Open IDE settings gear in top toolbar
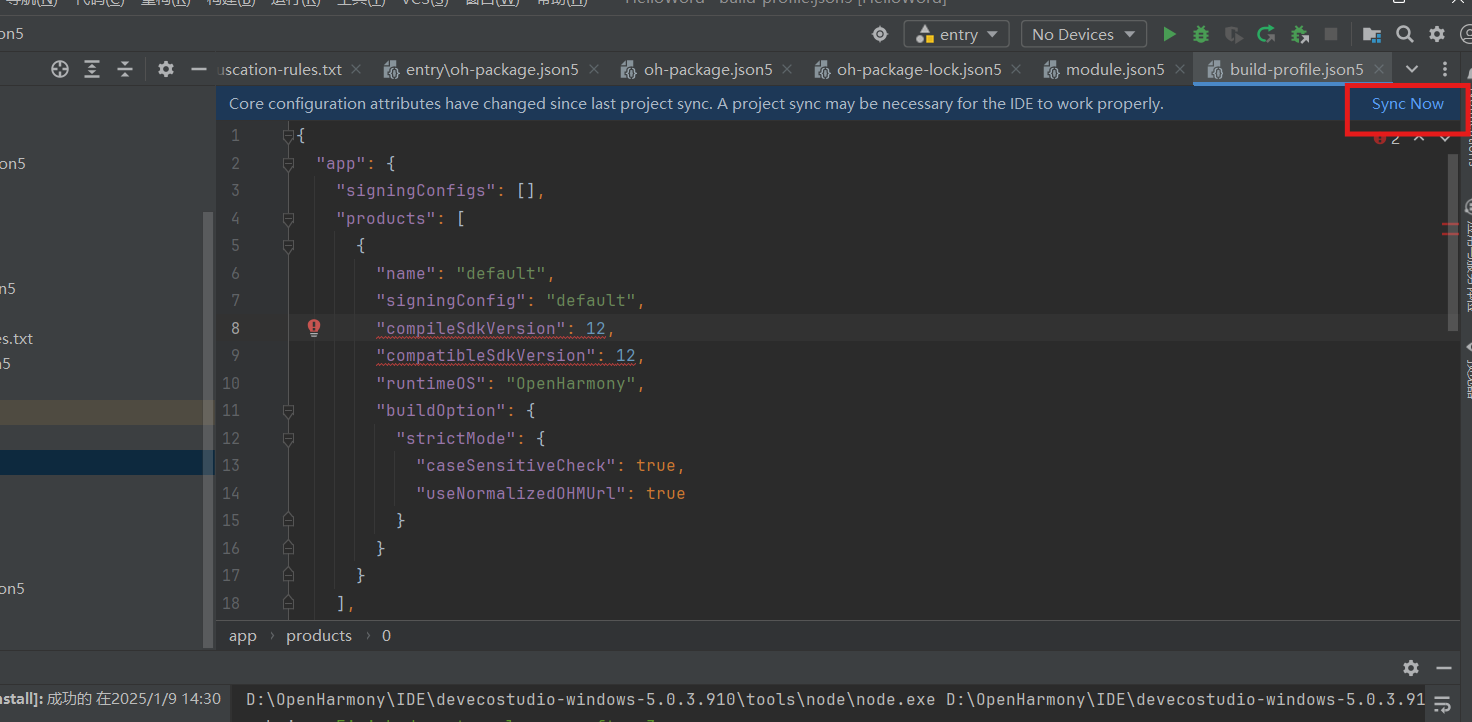The image size is (1472, 722). (x=1437, y=34)
